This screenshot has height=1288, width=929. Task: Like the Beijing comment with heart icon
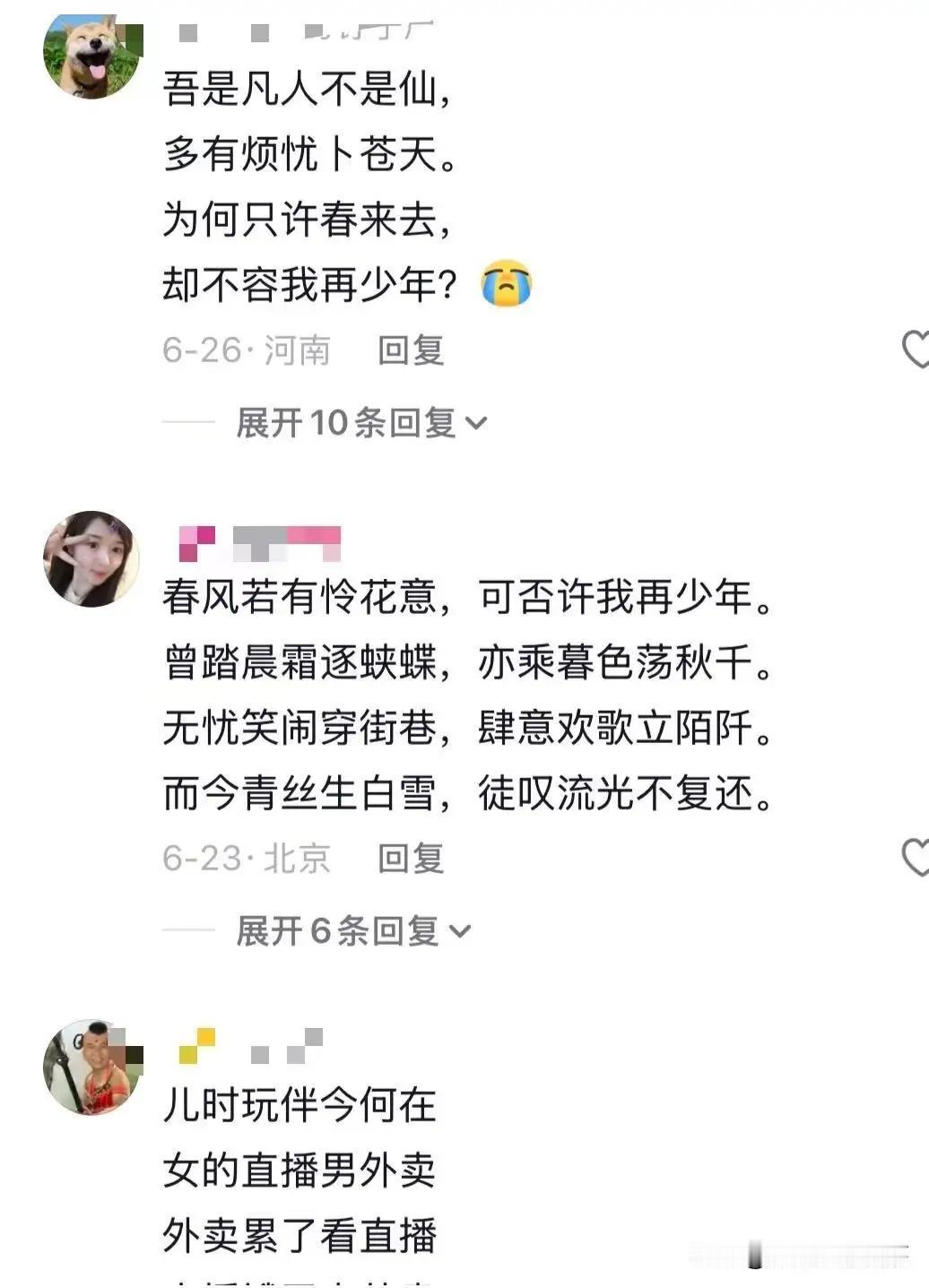click(916, 858)
